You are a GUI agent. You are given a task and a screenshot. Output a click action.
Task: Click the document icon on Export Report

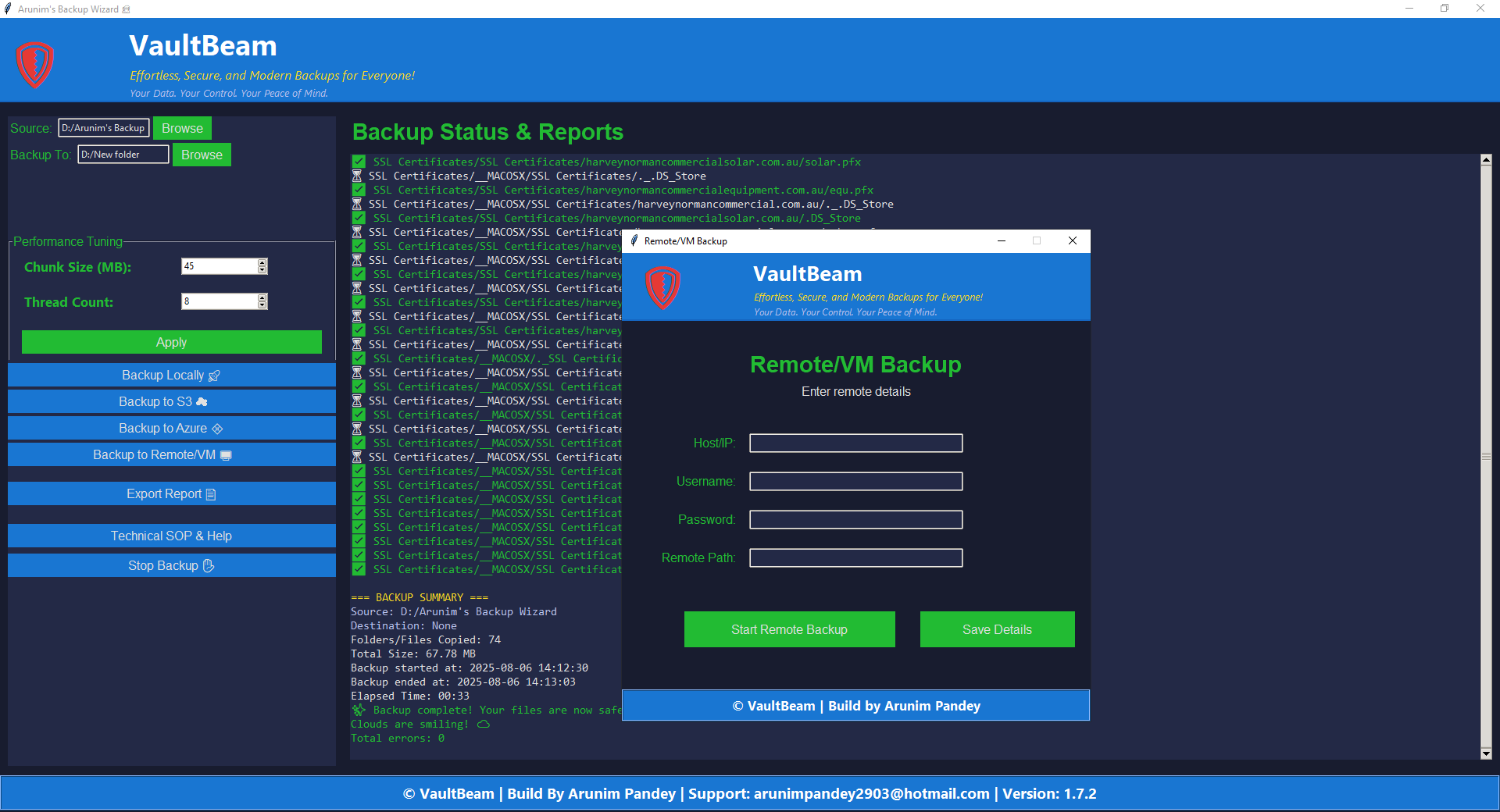pyautogui.click(x=211, y=493)
